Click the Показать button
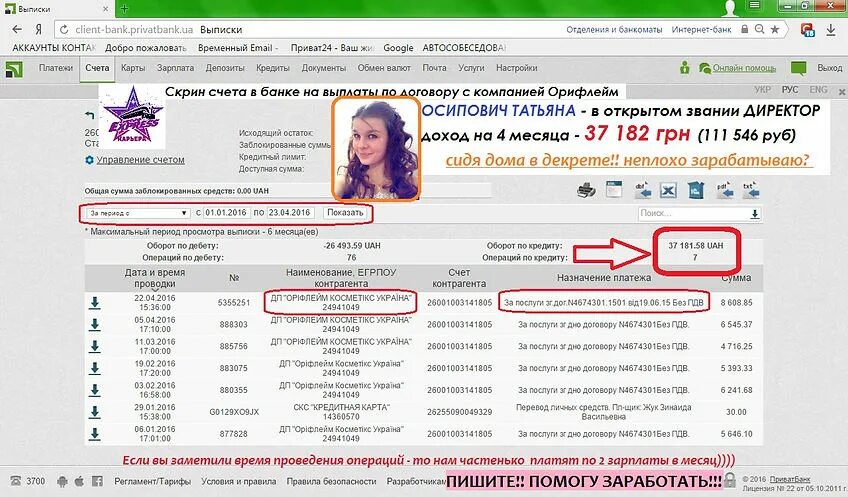Viewport: 848px width, 497px height. (345, 213)
